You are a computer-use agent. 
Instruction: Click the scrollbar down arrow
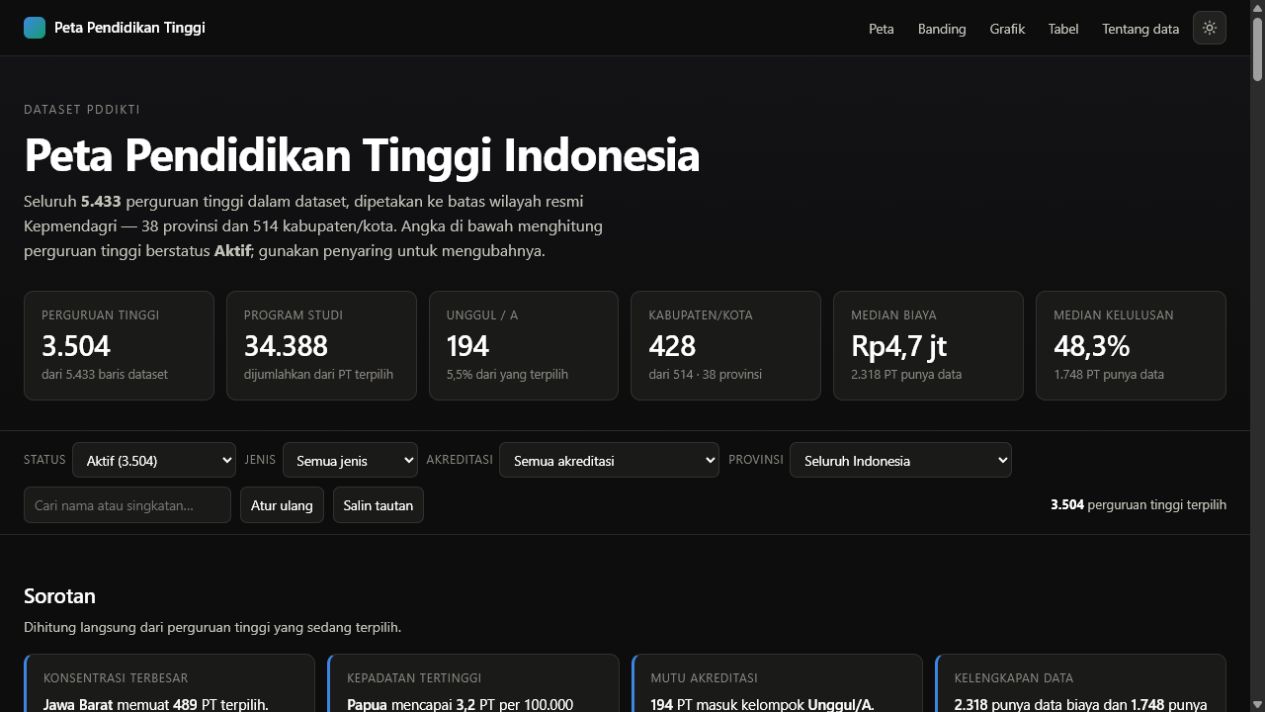pyautogui.click(x=1257, y=705)
